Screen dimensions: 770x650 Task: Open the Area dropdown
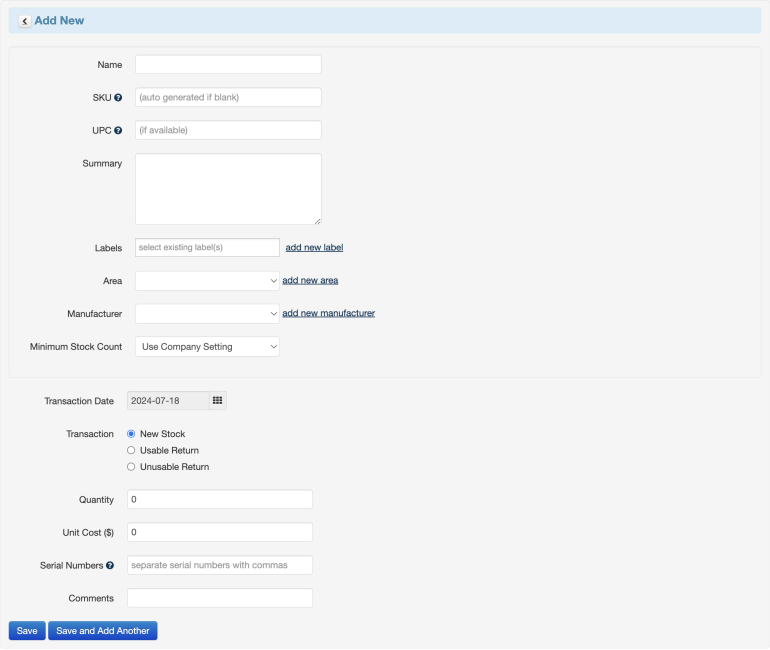click(207, 281)
